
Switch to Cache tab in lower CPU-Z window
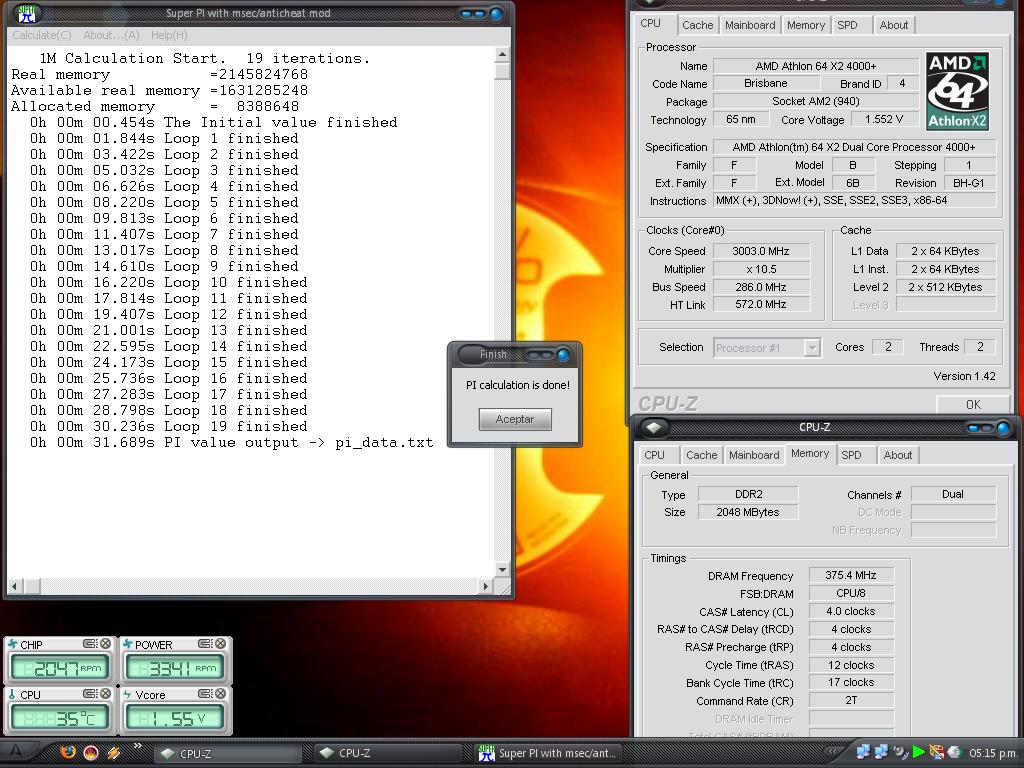pyautogui.click(x=701, y=455)
